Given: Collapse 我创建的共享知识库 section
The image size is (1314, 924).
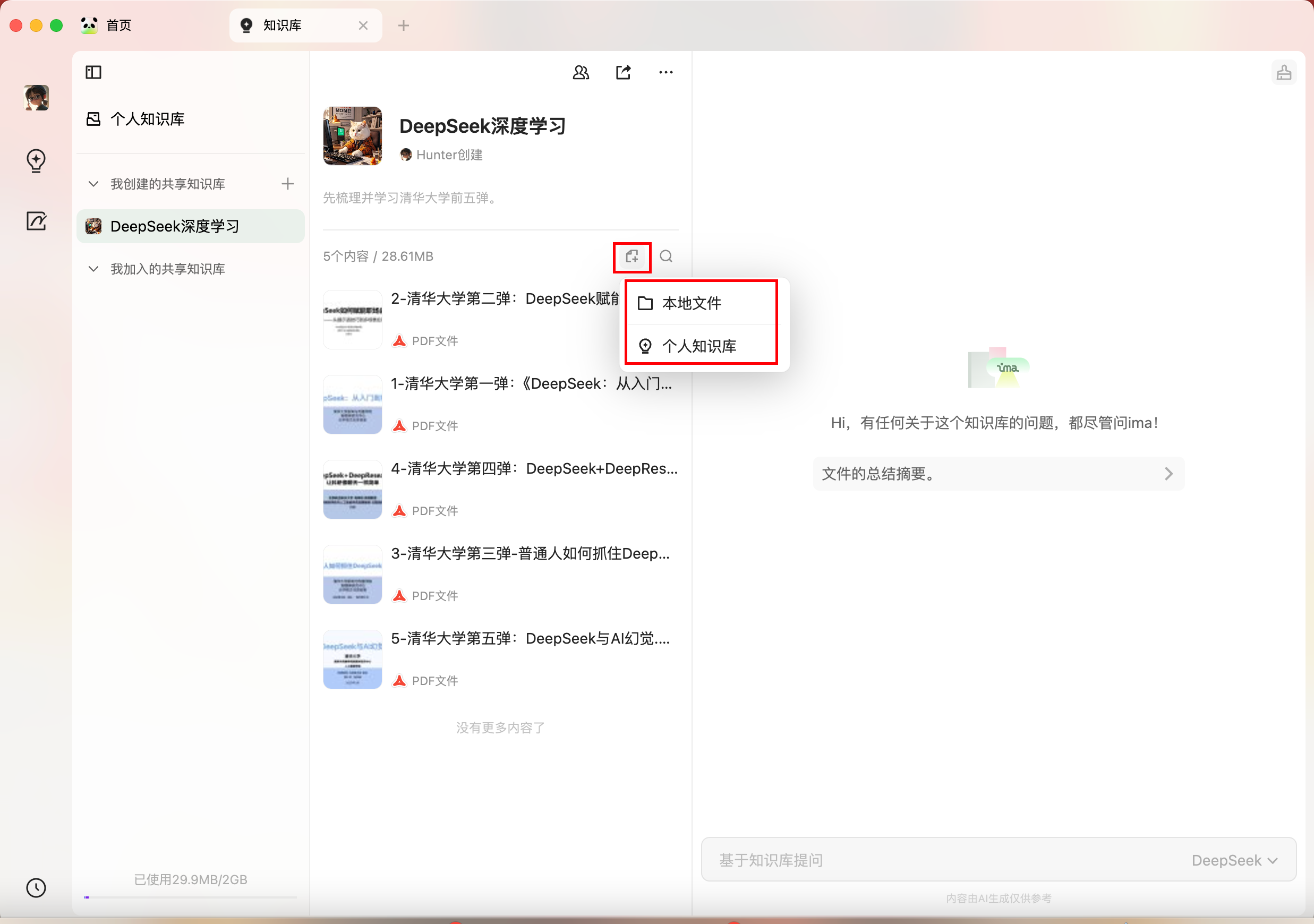Looking at the screenshot, I should click(x=93, y=184).
